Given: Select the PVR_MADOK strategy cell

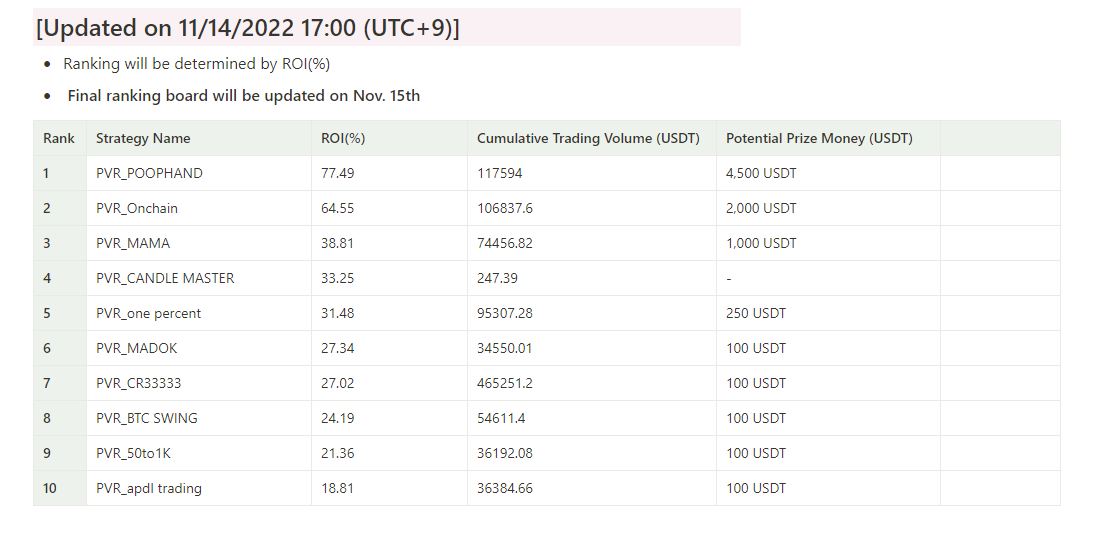Looking at the screenshot, I should (198, 348).
